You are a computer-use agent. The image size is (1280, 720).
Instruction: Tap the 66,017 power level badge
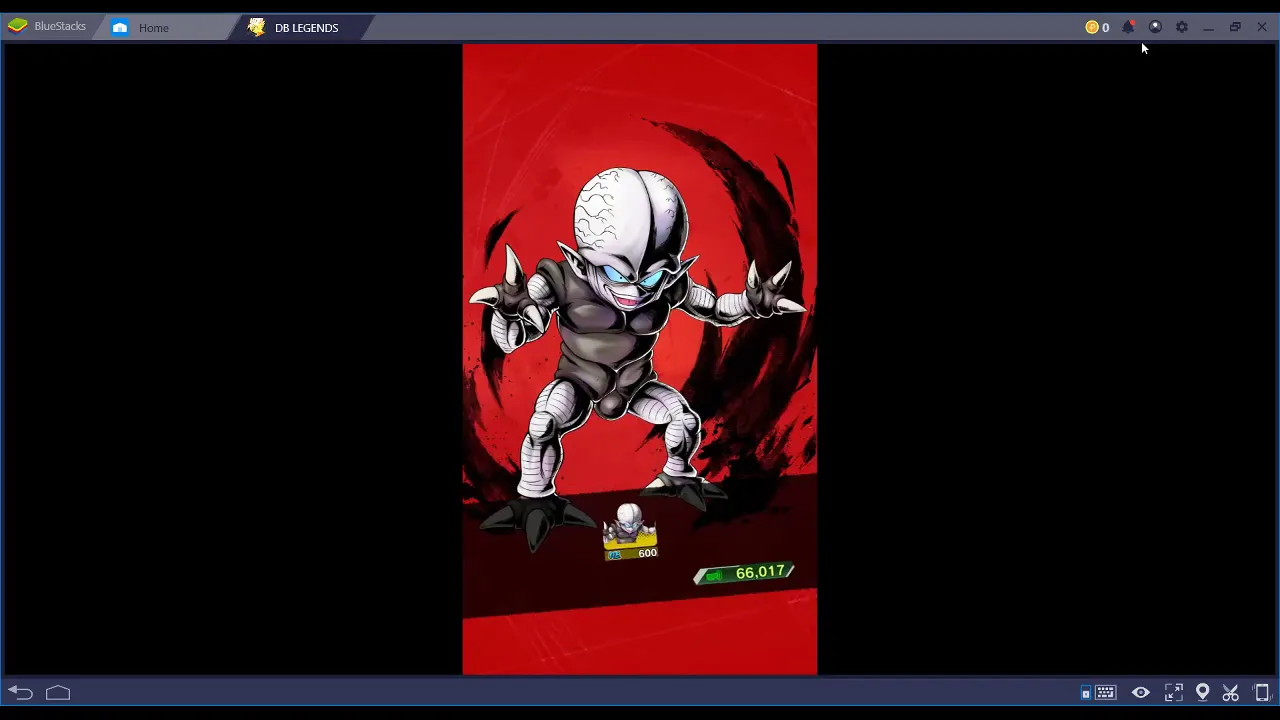pyautogui.click(x=744, y=573)
